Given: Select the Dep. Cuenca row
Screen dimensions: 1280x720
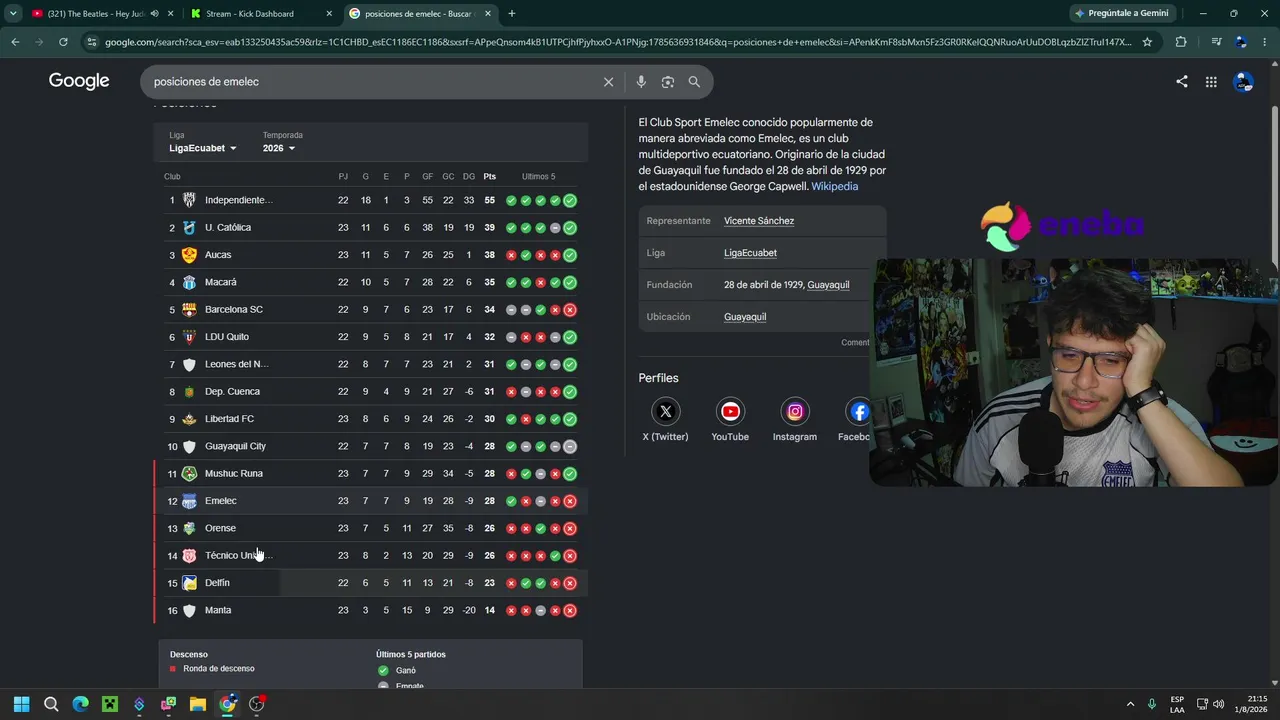Looking at the screenshot, I should click(371, 392).
